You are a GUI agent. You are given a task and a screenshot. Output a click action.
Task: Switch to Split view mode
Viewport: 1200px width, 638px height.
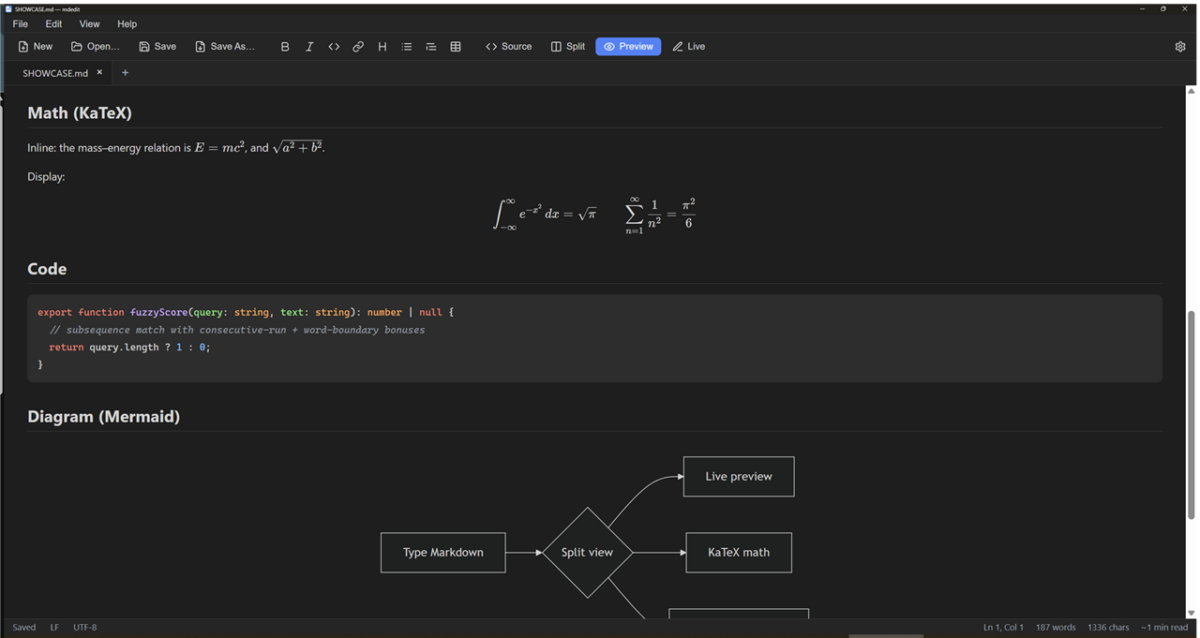point(568,46)
